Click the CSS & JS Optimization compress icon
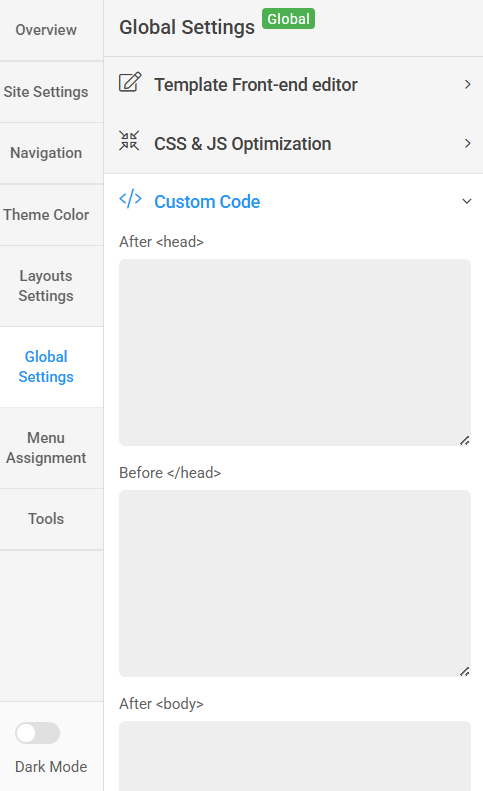 (129, 141)
